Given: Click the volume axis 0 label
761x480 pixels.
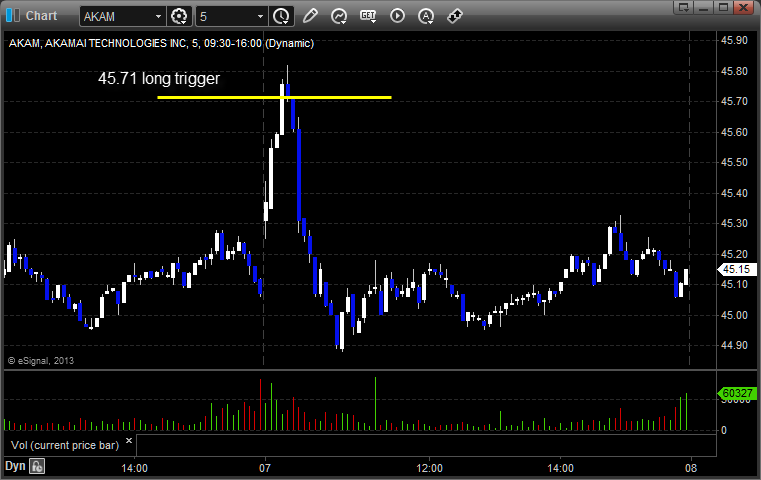Looking at the screenshot, I should (x=724, y=430).
